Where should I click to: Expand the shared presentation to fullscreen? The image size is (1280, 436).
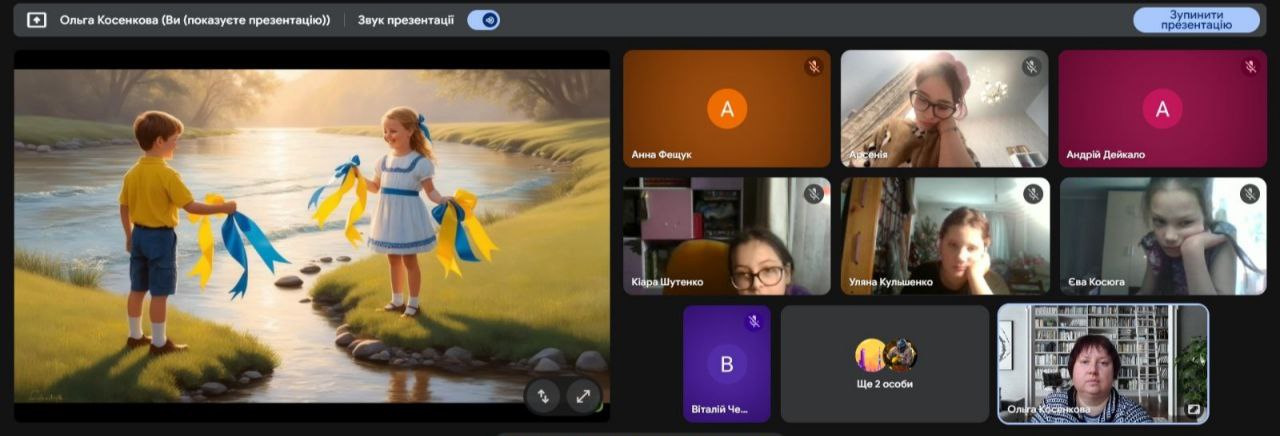point(583,396)
